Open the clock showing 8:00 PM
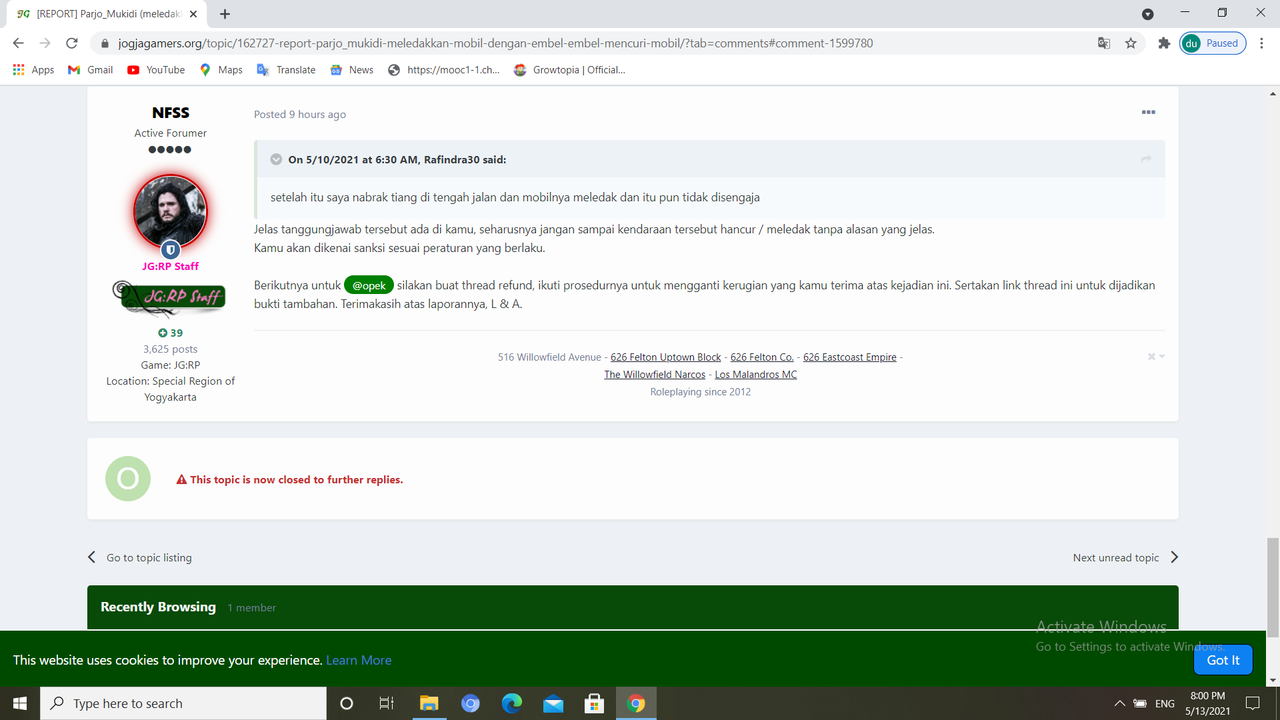This screenshot has height=720, width=1280. [1207, 703]
